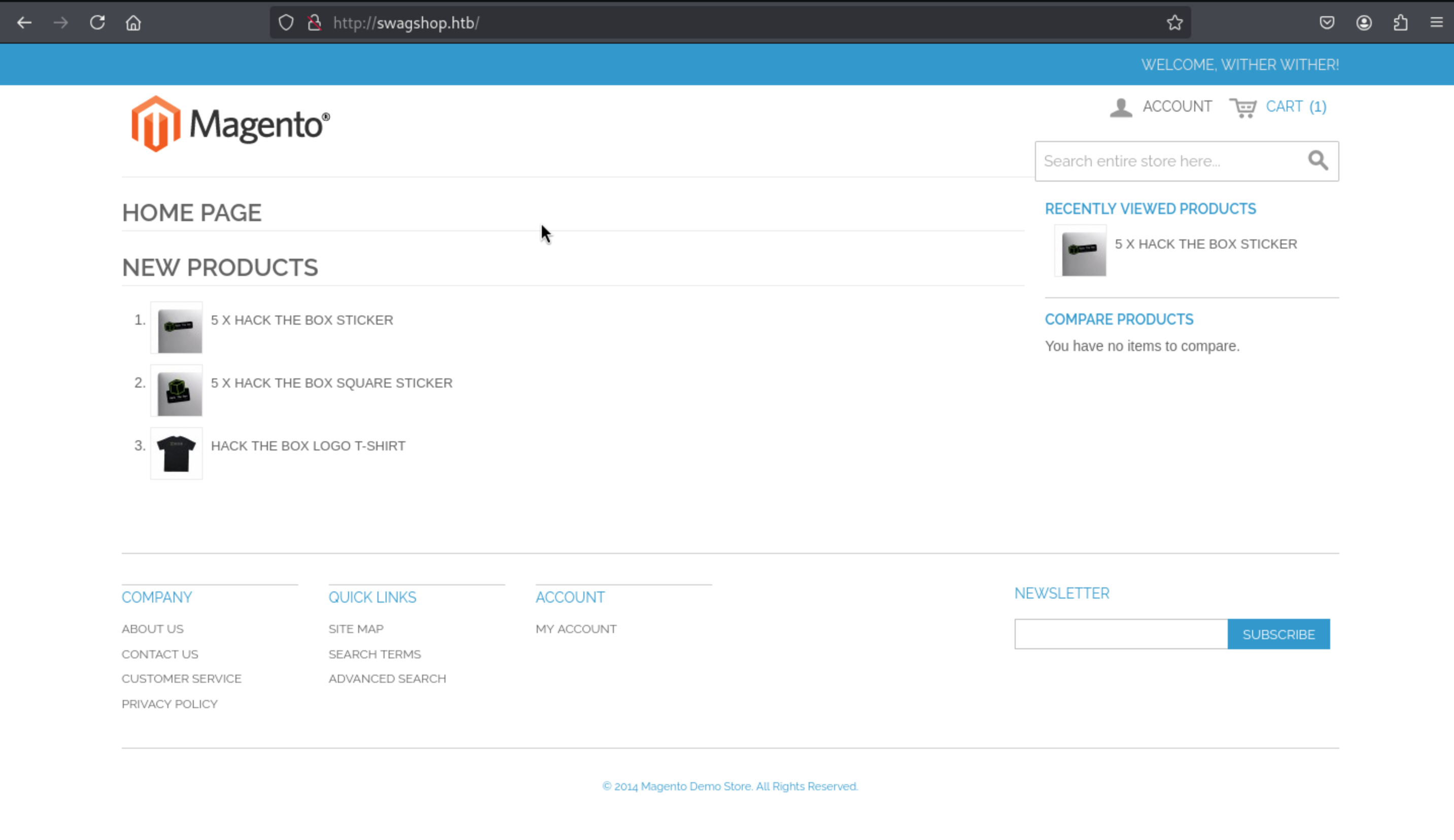Expand the Account header dropdown
Image resolution: width=1454 pixels, height=840 pixels.
[x=1176, y=107]
